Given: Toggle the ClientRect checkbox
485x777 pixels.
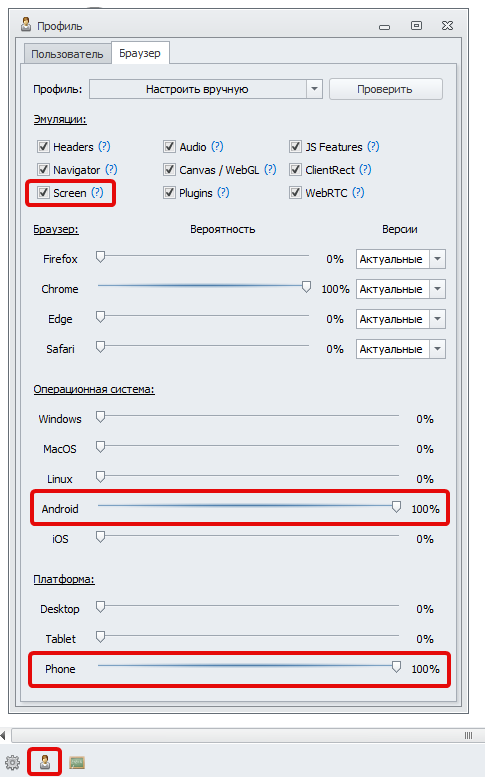Looking at the screenshot, I should coord(295,170).
